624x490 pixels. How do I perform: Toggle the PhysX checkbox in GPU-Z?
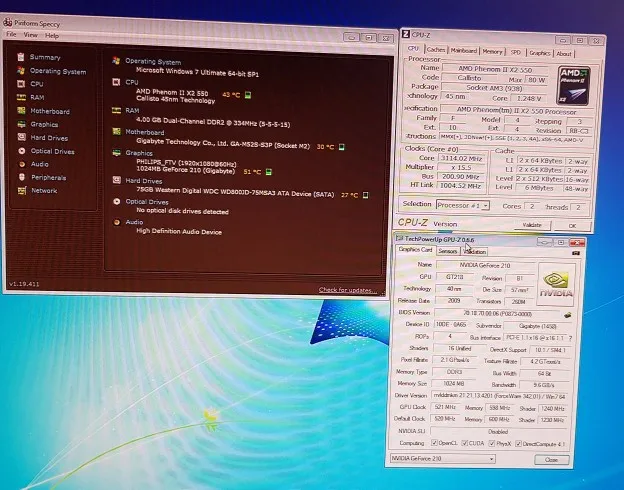491,443
